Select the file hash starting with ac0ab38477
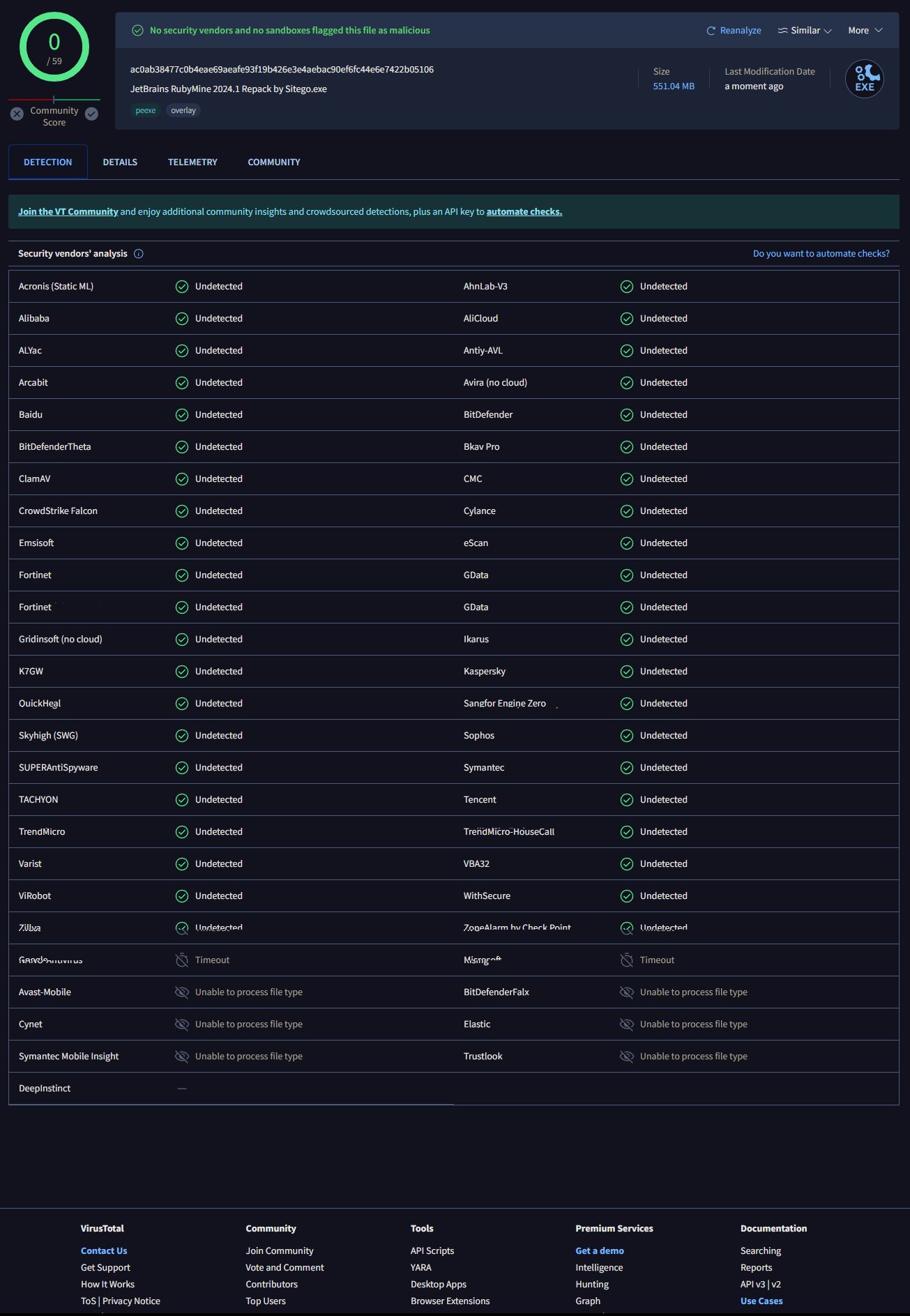 pyautogui.click(x=282, y=70)
